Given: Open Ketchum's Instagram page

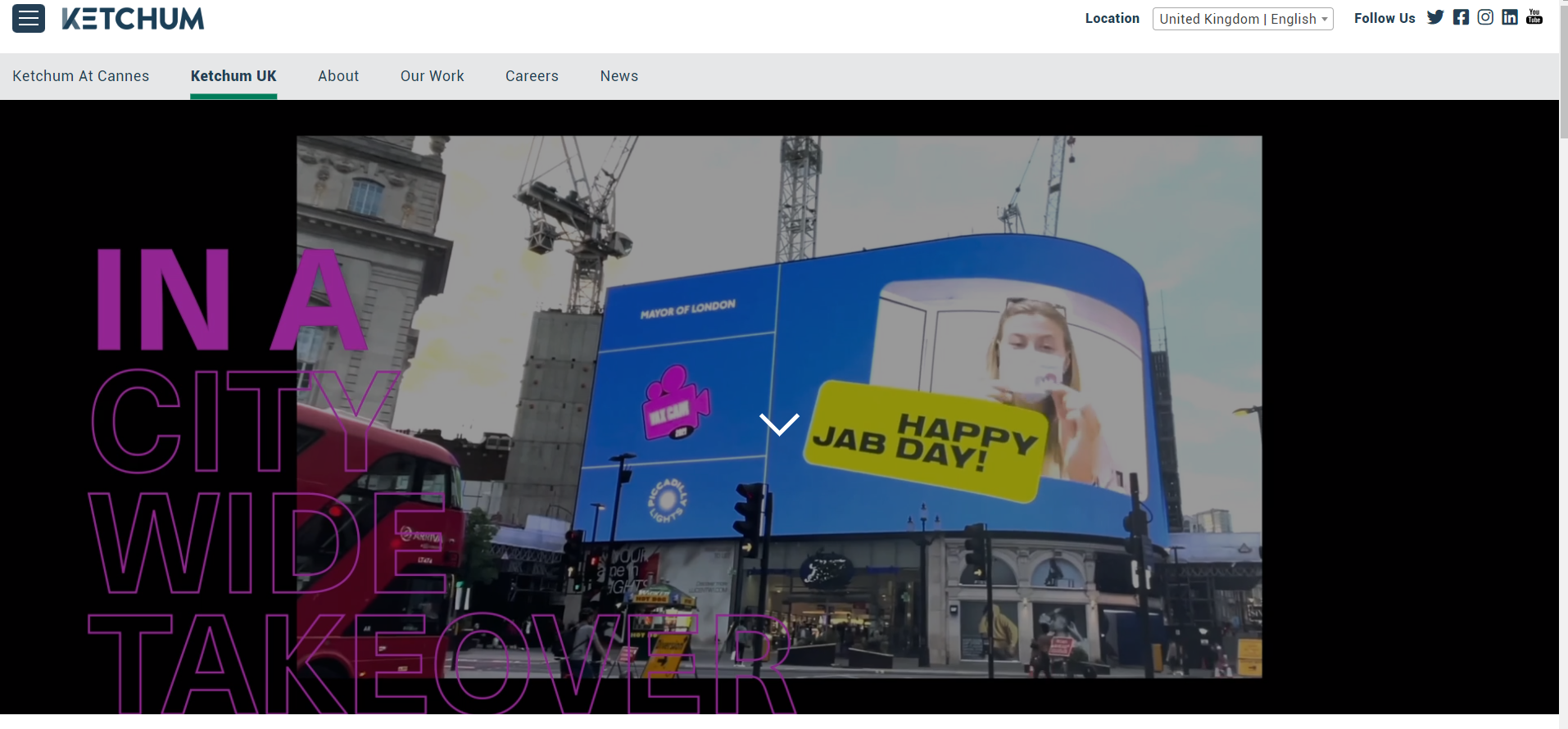Looking at the screenshot, I should 1485,17.
